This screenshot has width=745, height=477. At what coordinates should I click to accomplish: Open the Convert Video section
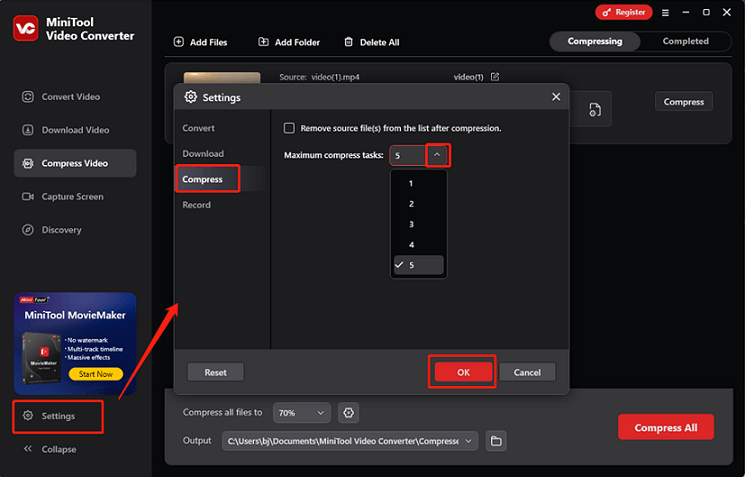[61, 97]
